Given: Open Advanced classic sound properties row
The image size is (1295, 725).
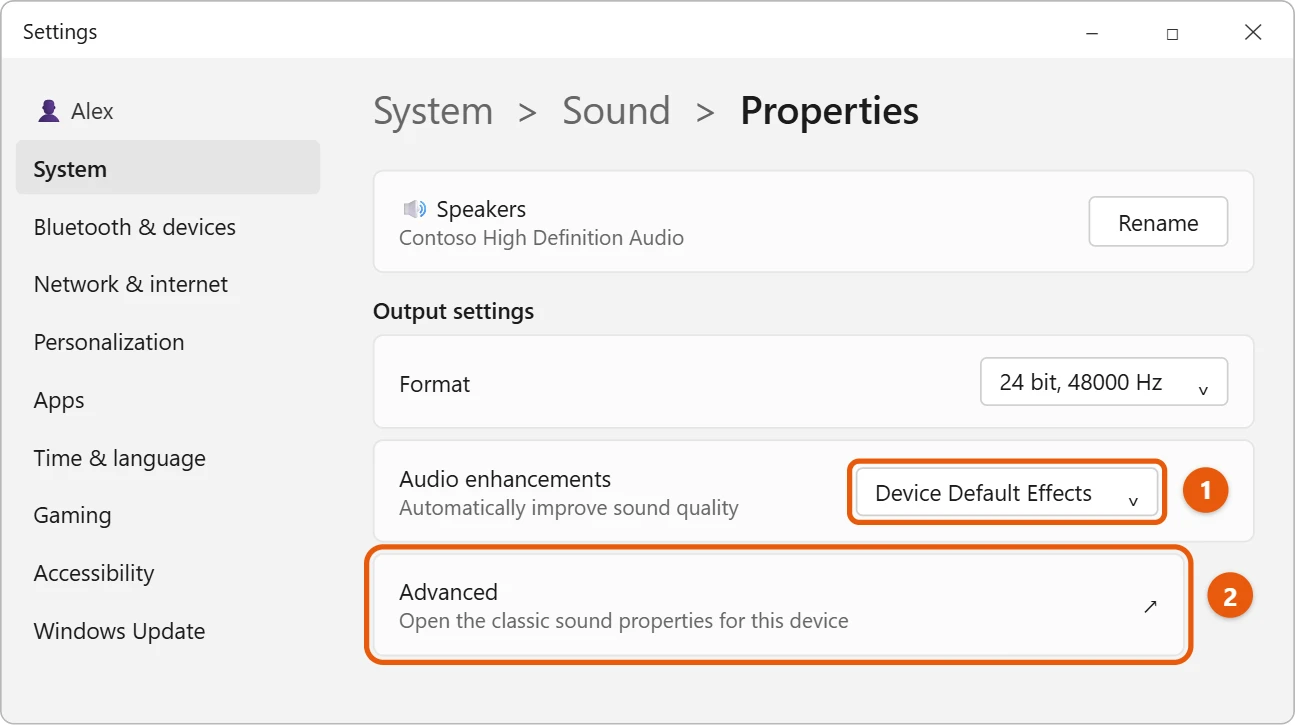Looking at the screenshot, I should point(779,606).
